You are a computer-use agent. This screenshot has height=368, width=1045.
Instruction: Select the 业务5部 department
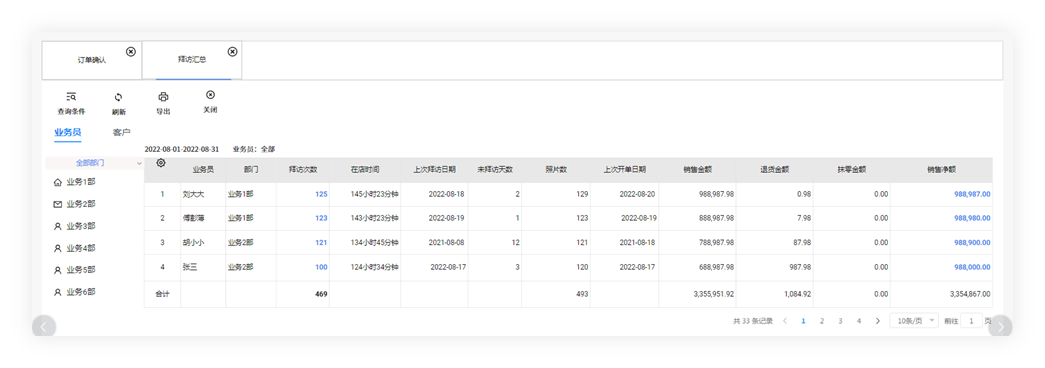pos(74,270)
